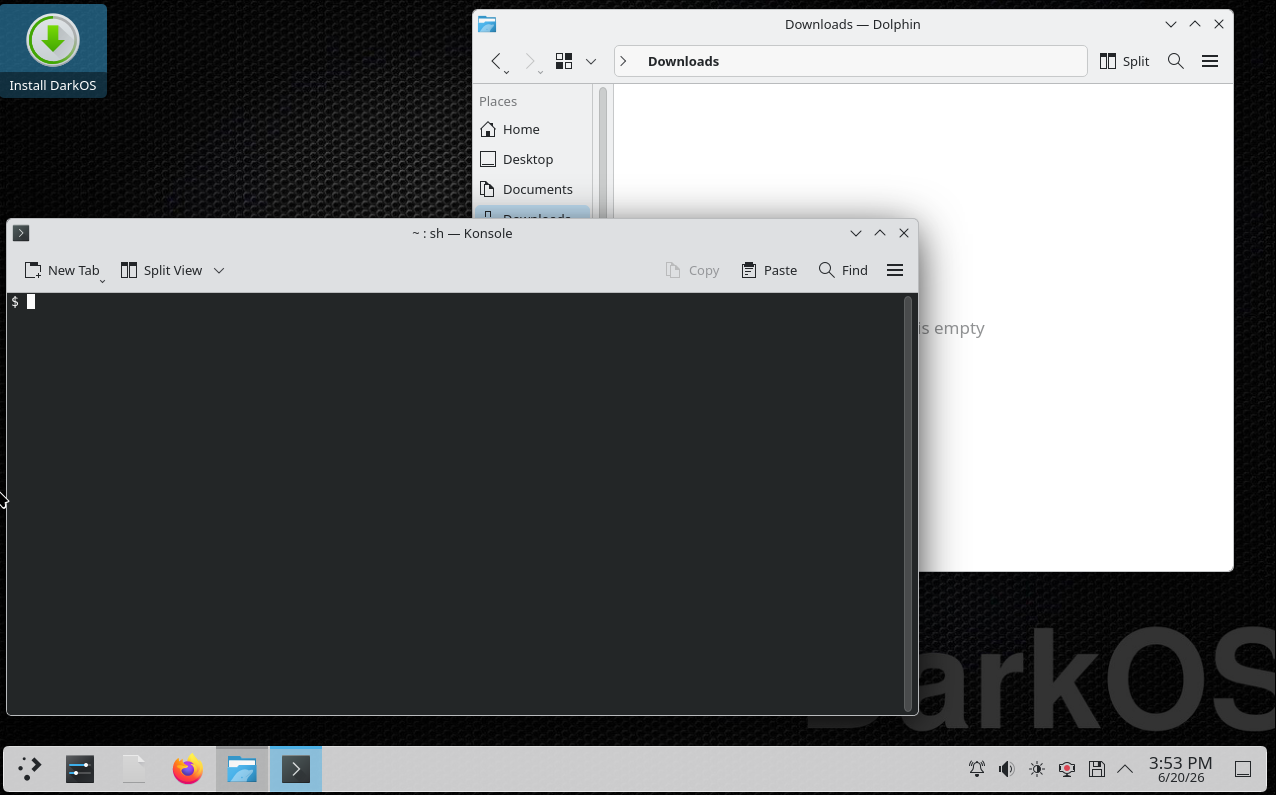Open the volume tray icon
The height and width of the screenshot is (795, 1276).
[1007, 769]
